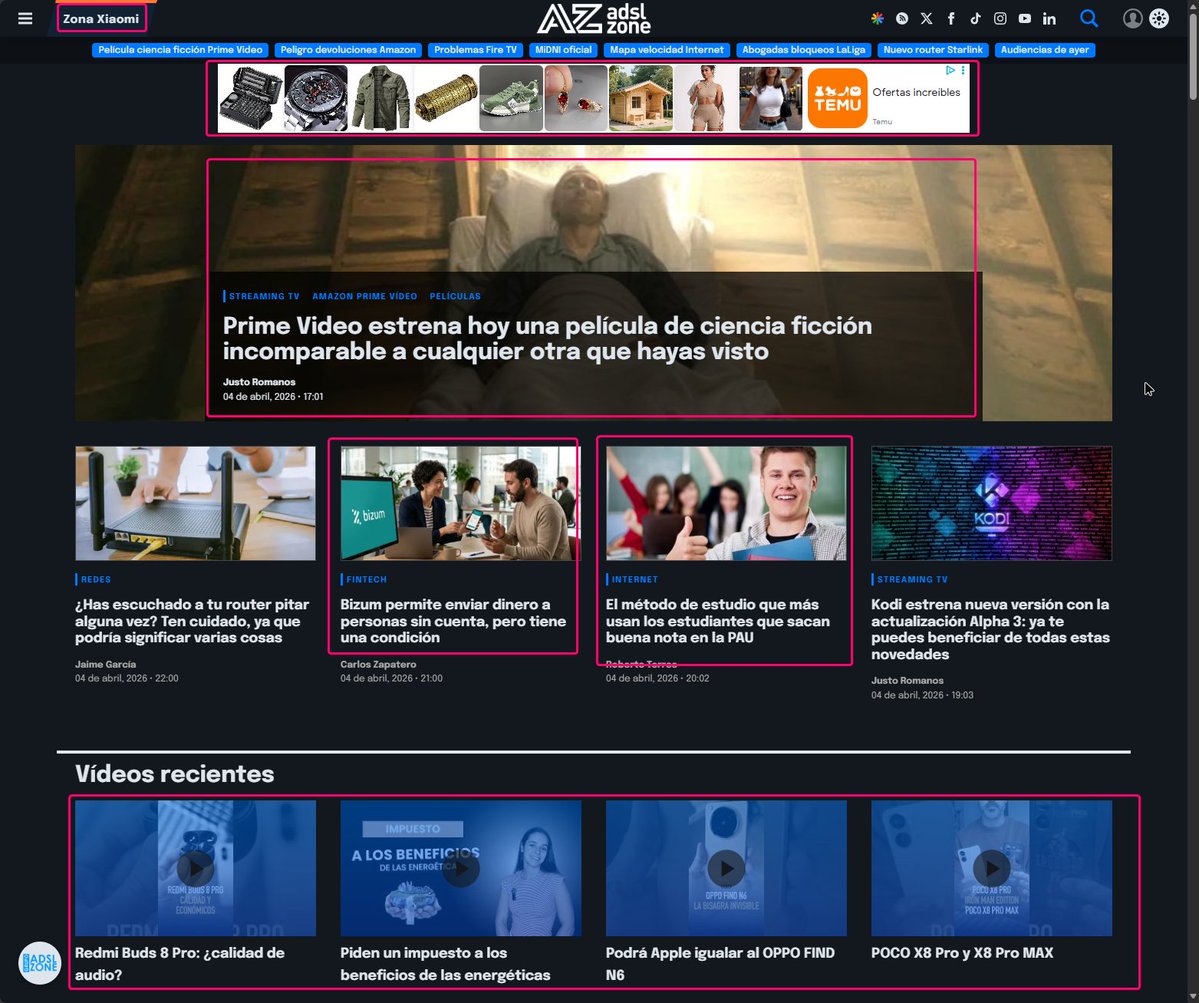Image resolution: width=1199 pixels, height=1003 pixels.
Task: Select the 'Abogadas bloqueos LaLiga' tag
Action: 804,50
